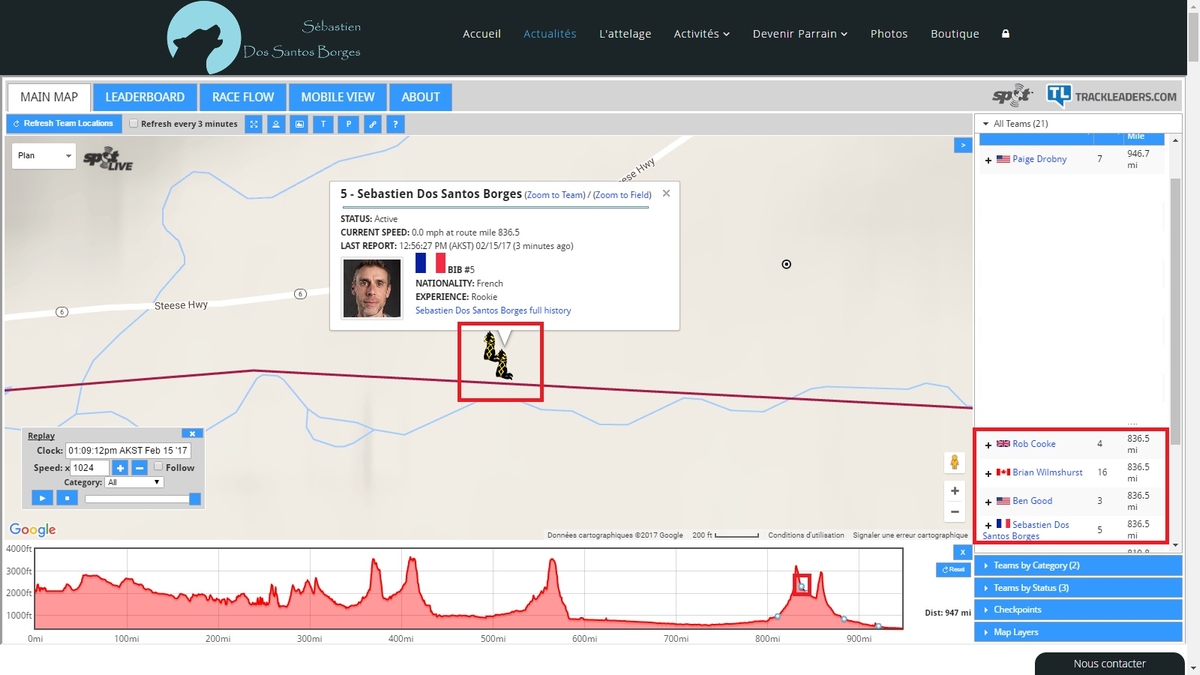The height and width of the screenshot is (675, 1200).
Task: Open help via the question mark icon
Action: pyautogui.click(x=396, y=124)
